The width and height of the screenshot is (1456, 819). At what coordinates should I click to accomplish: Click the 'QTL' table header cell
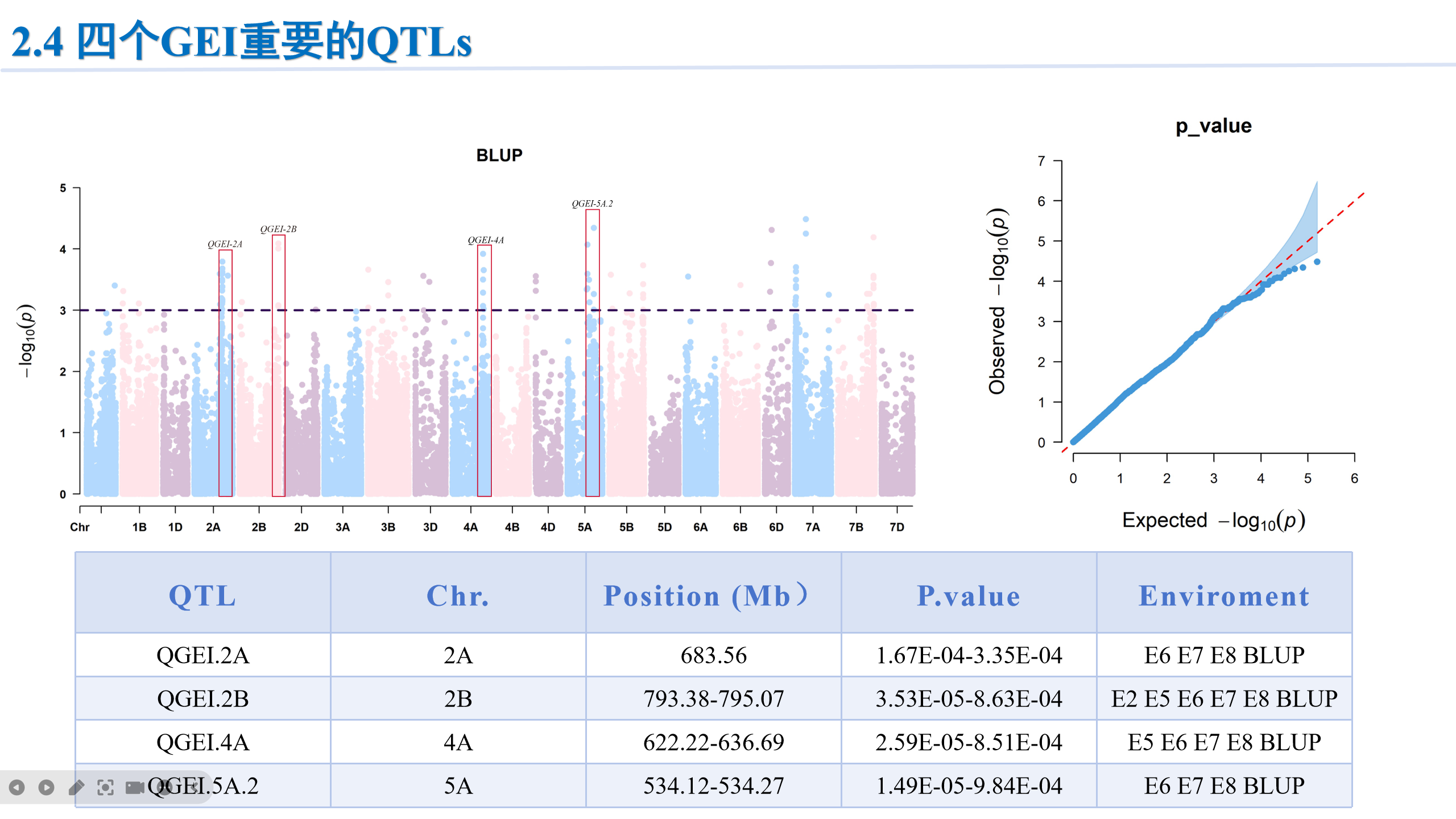202,595
